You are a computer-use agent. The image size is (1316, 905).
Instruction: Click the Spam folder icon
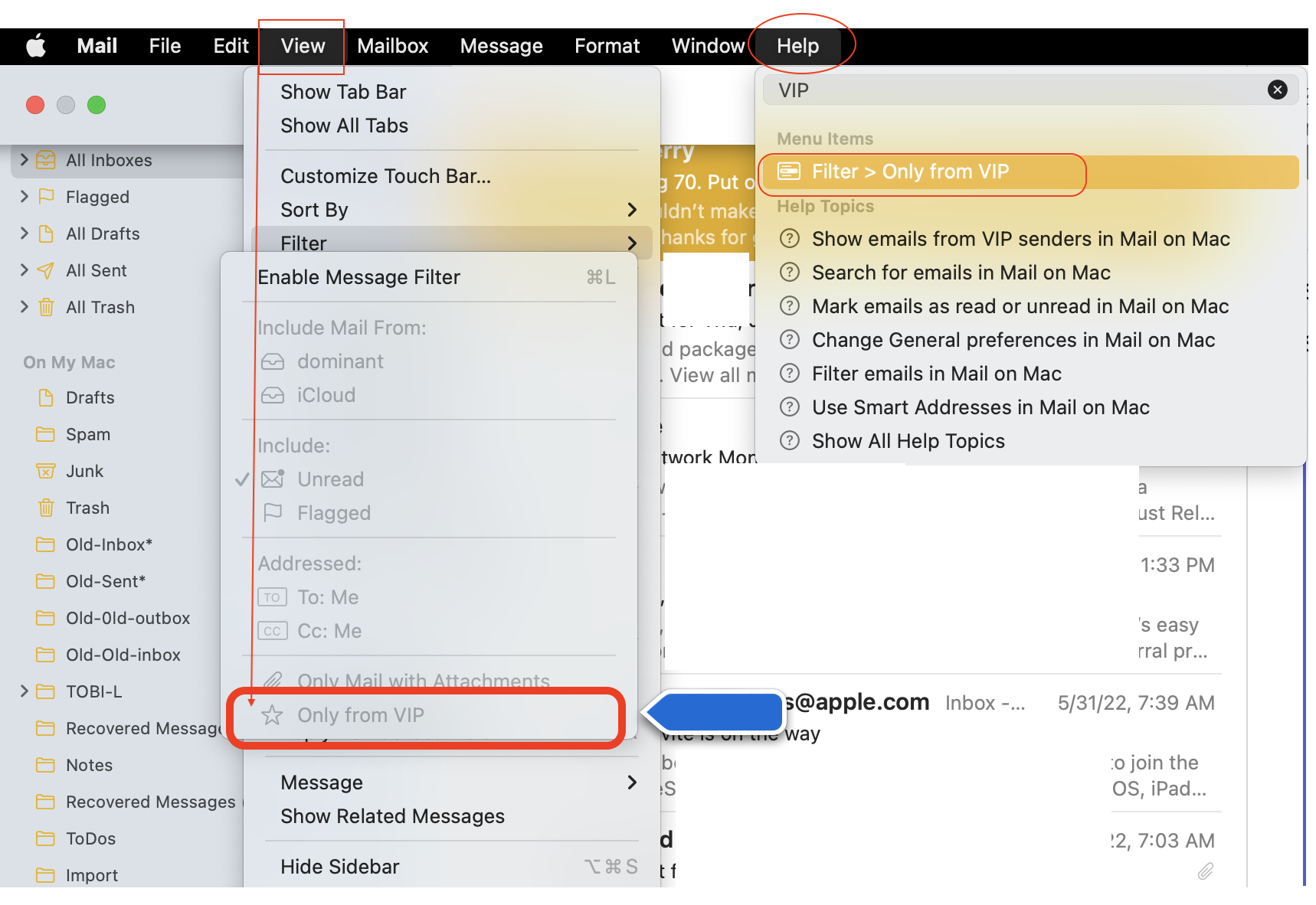tap(46, 434)
